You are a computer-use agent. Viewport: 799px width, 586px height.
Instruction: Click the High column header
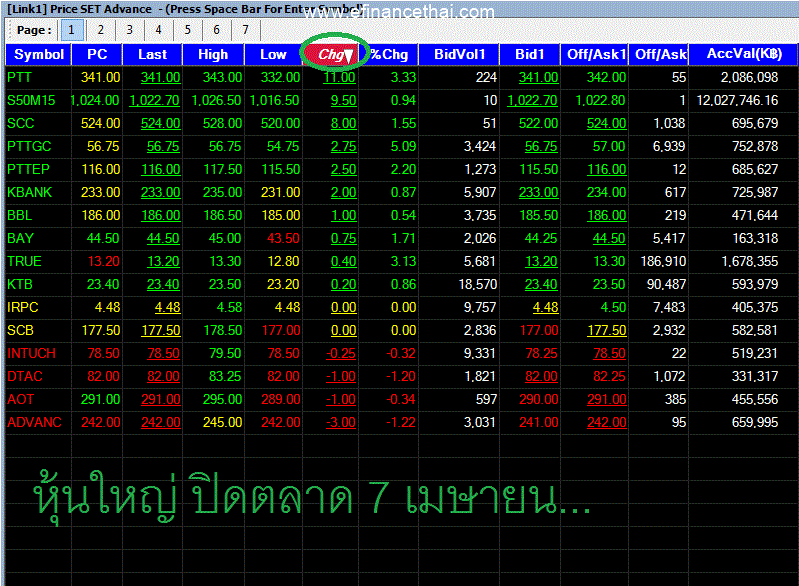213,55
